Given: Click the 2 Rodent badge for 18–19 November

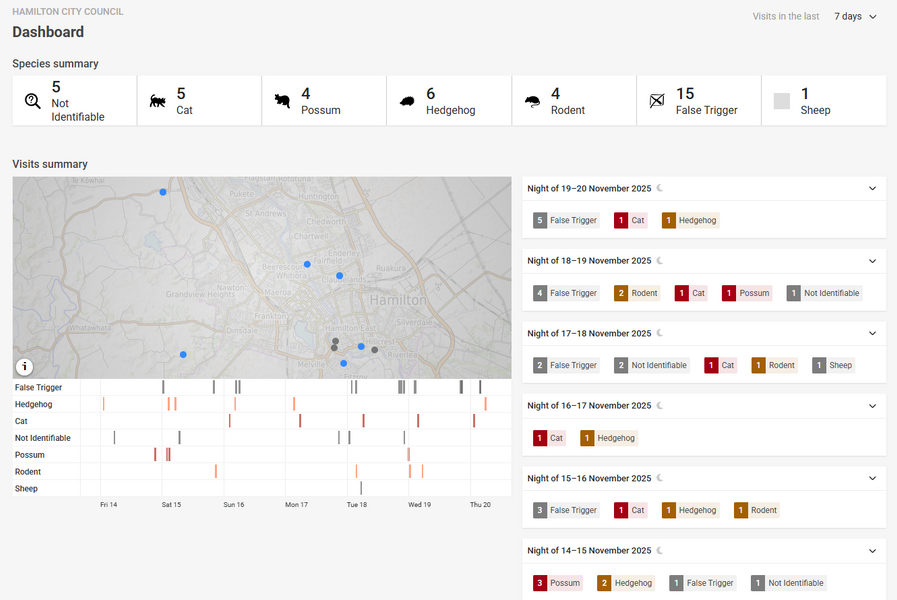Looking at the screenshot, I should 636,293.
